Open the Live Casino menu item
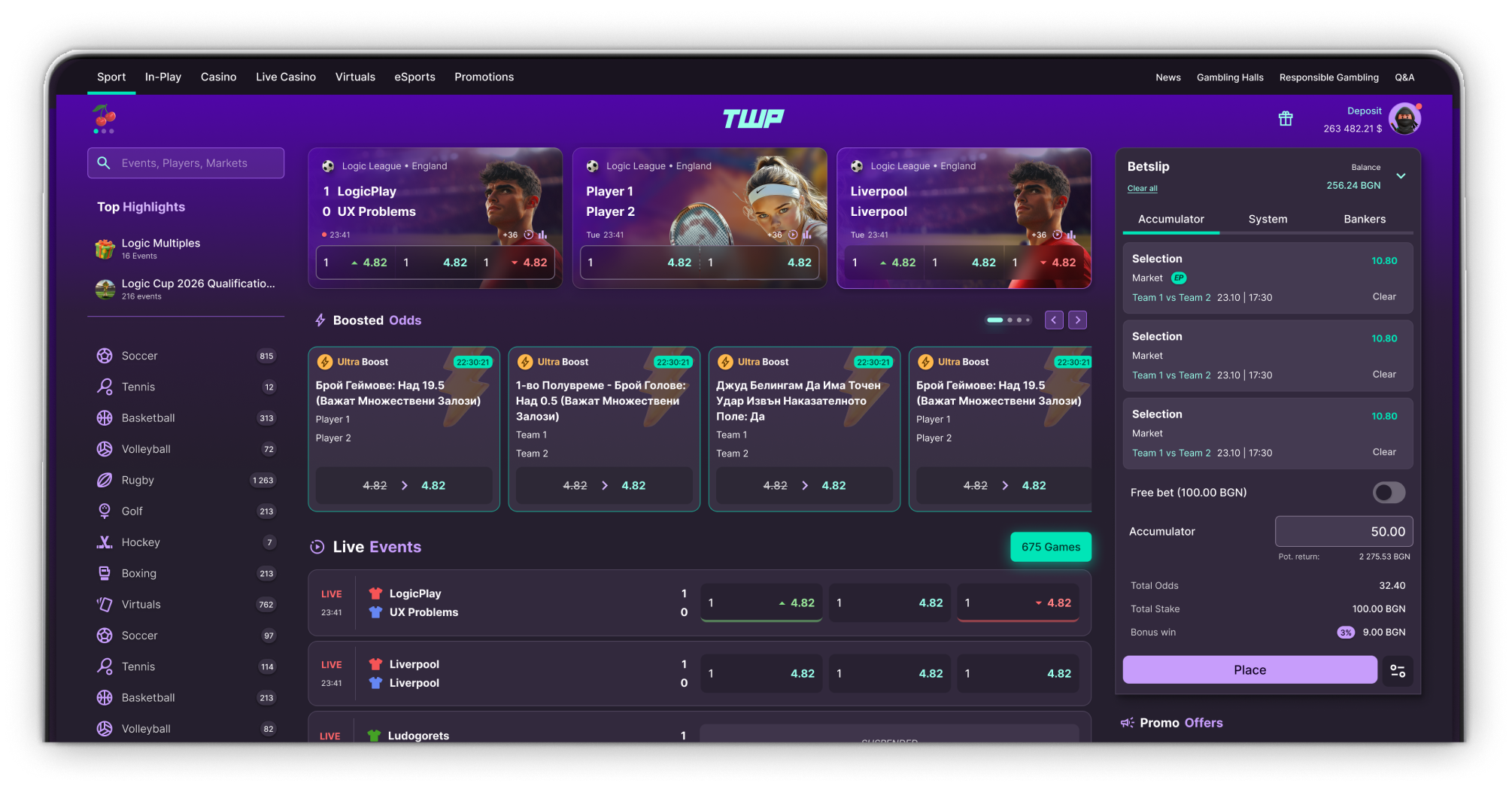 (286, 77)
